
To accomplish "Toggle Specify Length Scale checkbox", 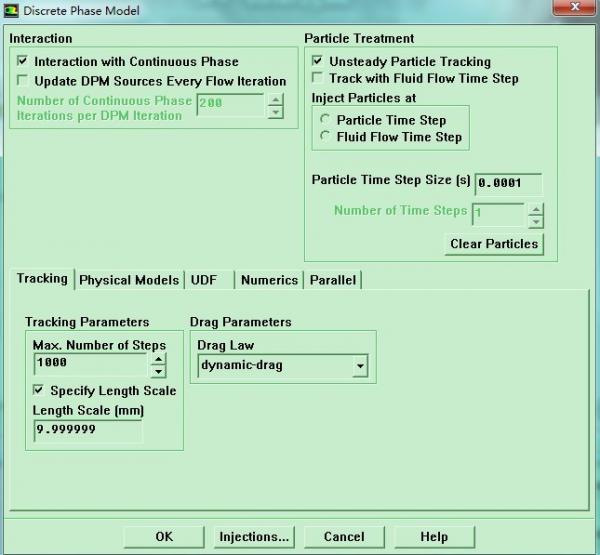I will point(39,391).
